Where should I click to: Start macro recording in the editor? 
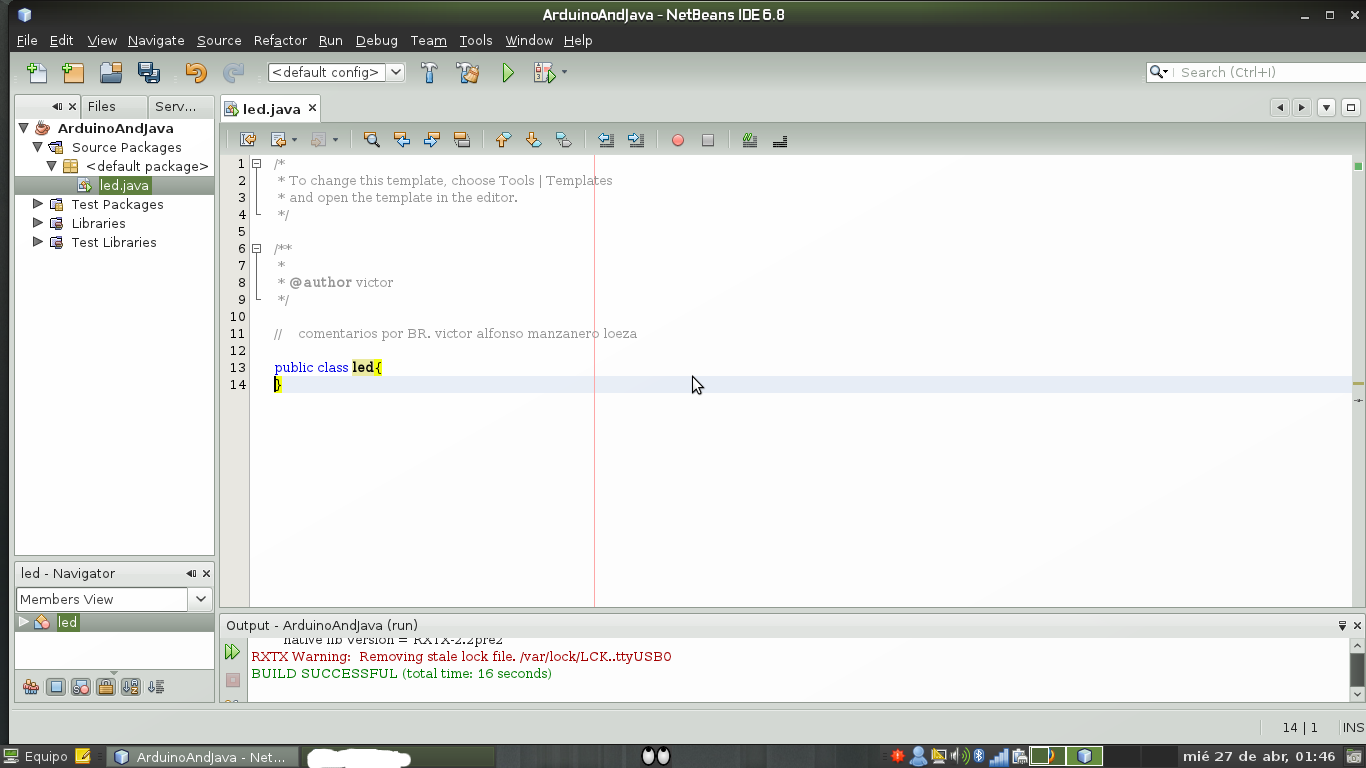[677, 140]
